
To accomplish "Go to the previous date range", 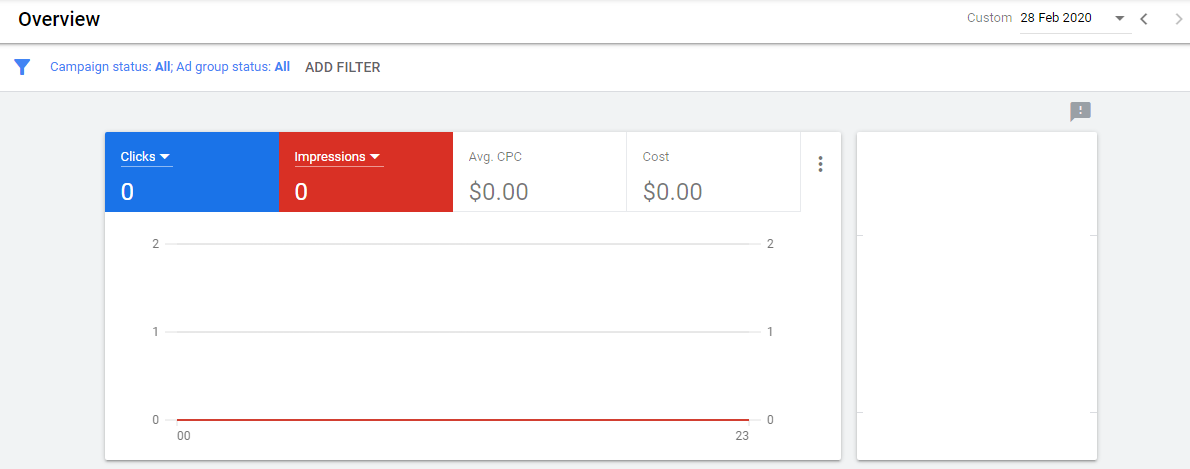I will [x=1145, y=18].
